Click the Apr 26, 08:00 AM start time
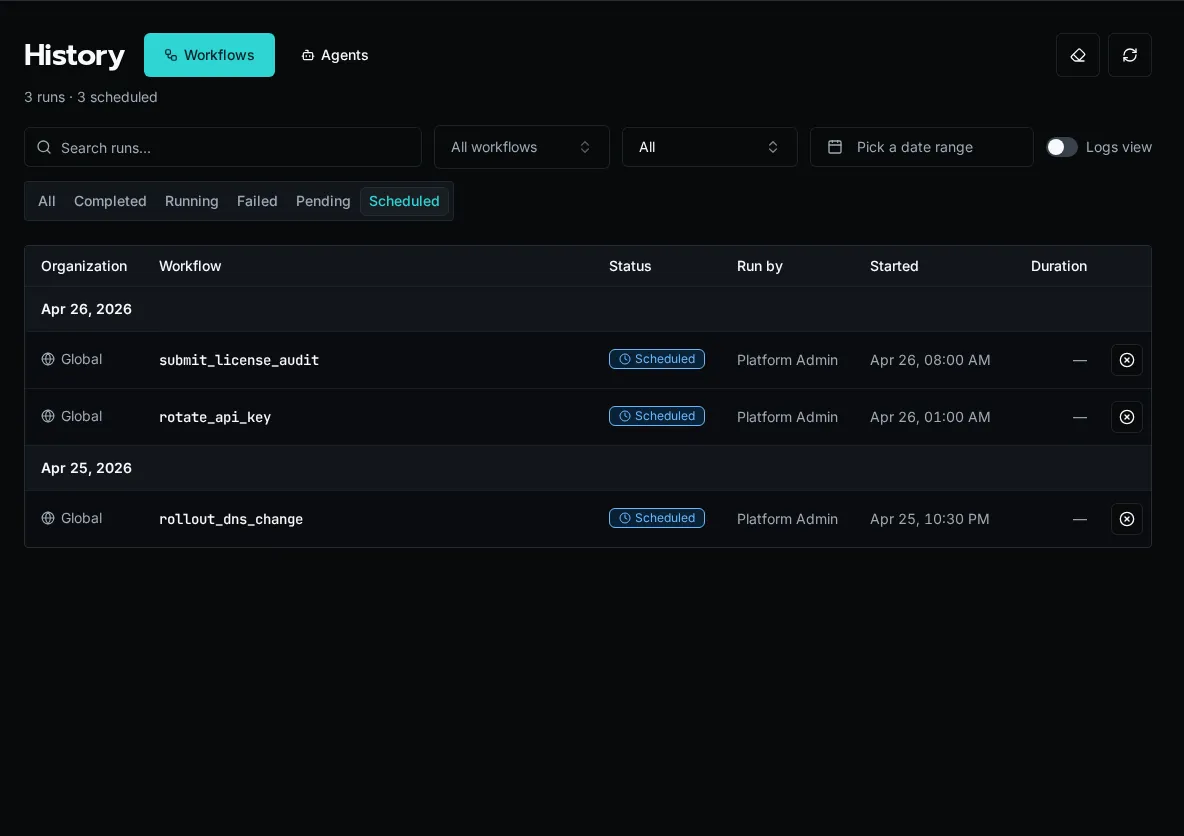The height and width of the screenshot is (836, 1184). tap(930, 360)
